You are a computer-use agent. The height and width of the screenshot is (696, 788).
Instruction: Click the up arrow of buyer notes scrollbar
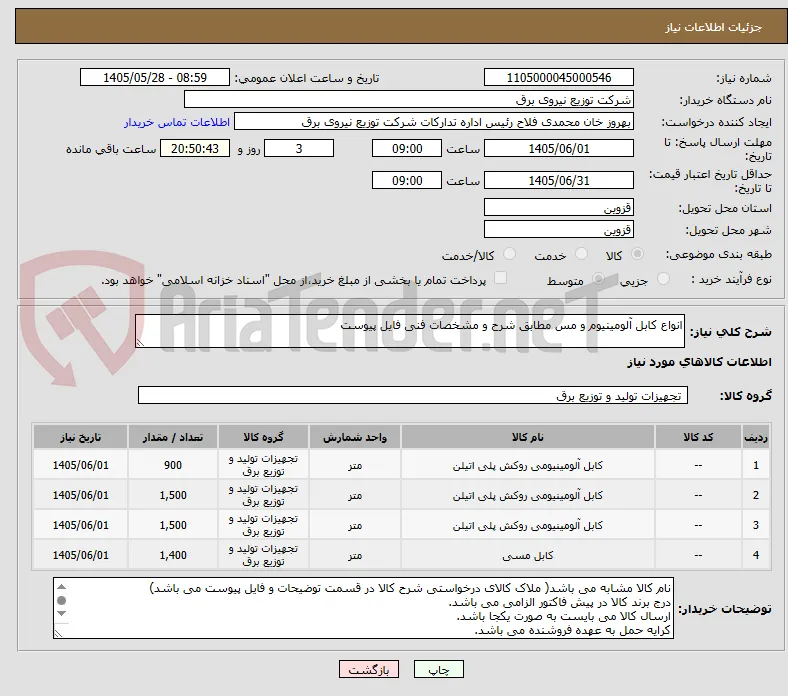click(x=61, y=586)
